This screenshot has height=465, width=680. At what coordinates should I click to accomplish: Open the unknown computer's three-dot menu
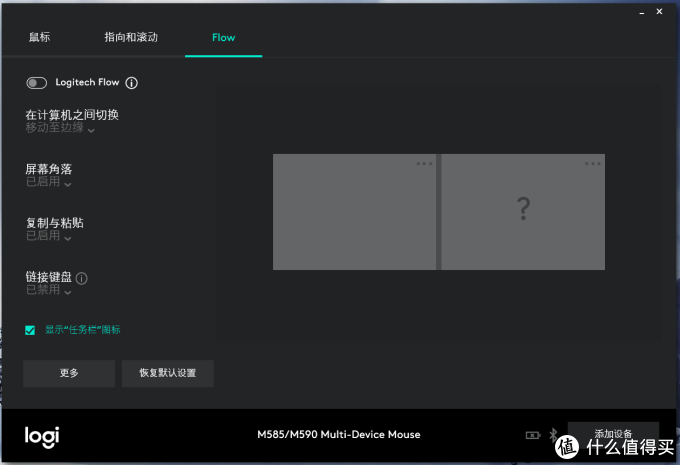pyautogui.click(x=592, y=164)
